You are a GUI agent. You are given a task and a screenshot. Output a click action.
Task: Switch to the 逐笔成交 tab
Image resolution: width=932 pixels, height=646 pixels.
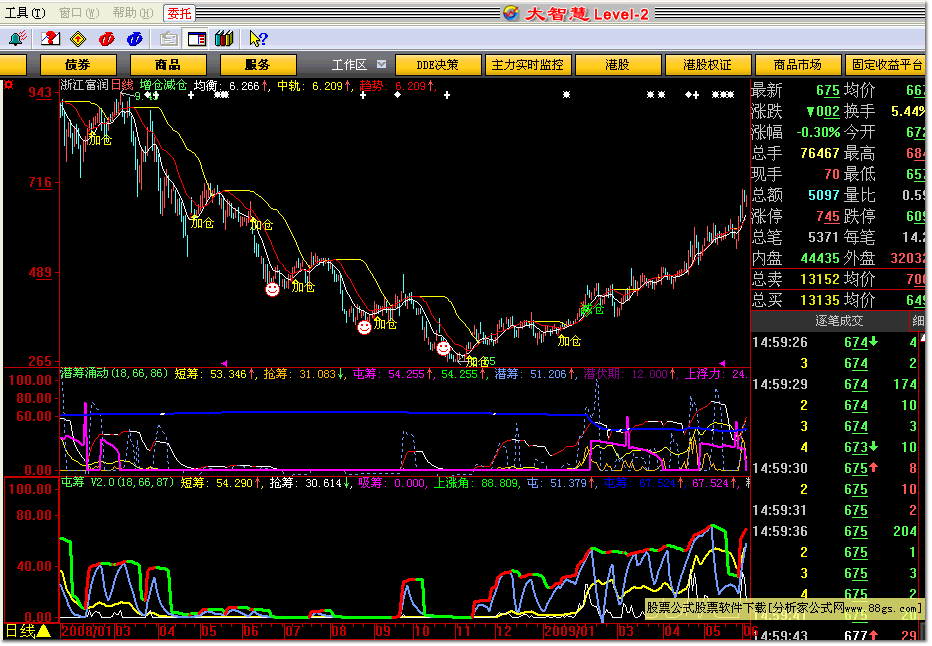pos(838,321)
